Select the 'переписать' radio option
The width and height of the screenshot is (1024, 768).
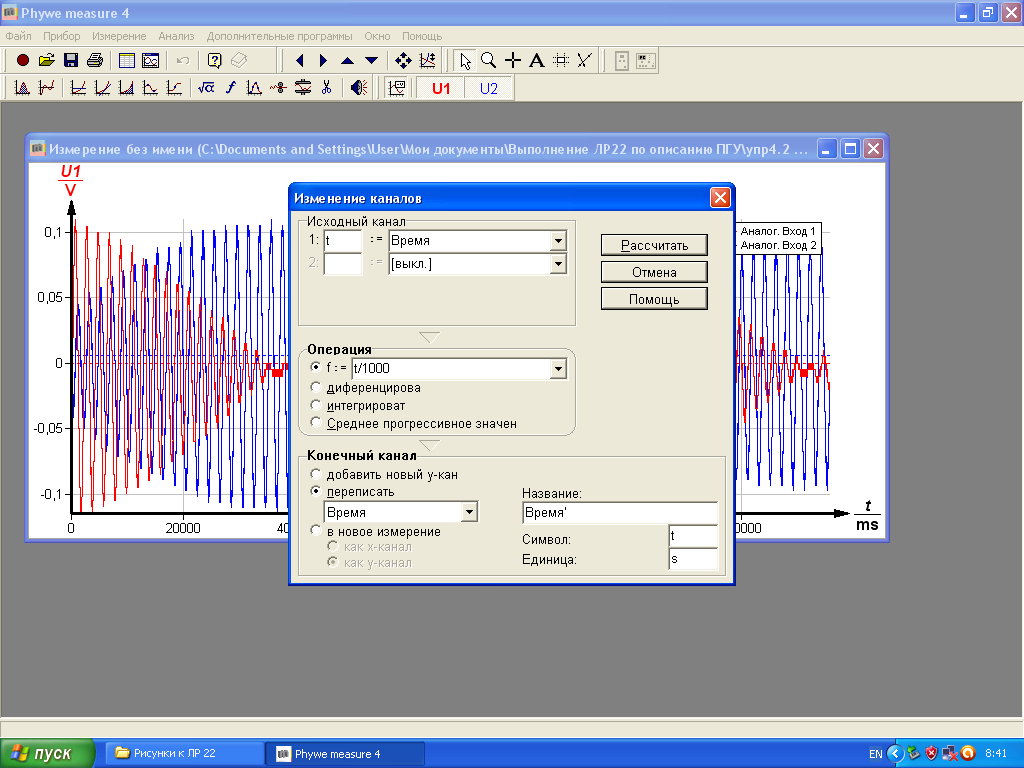click(315, 491)
